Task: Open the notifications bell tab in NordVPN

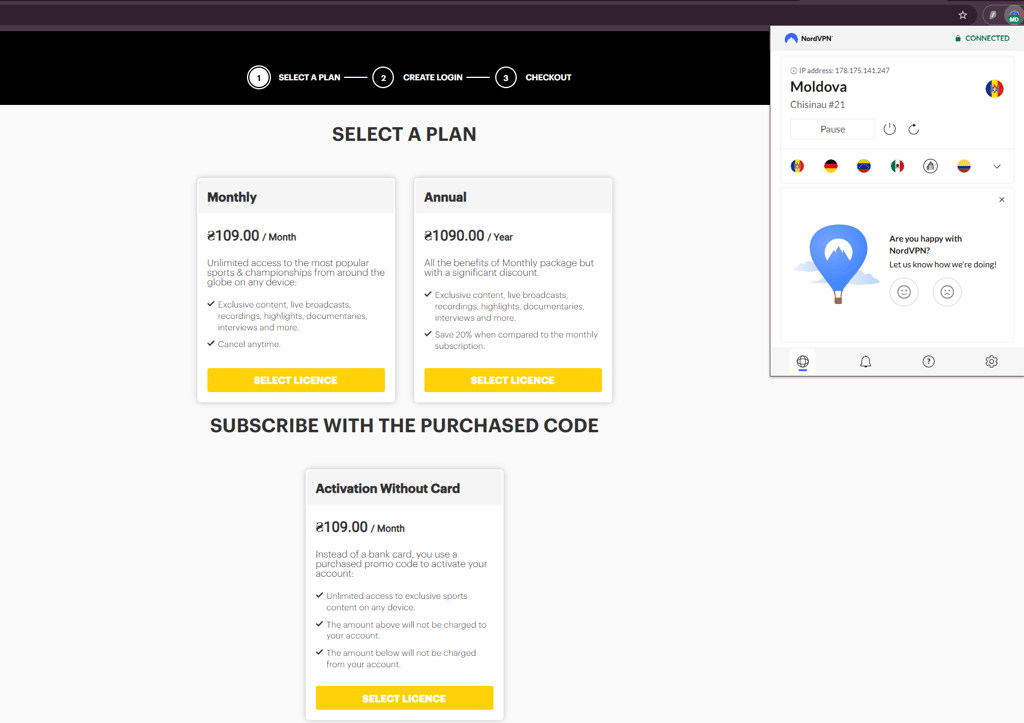Action: click(x=865, y=361)
